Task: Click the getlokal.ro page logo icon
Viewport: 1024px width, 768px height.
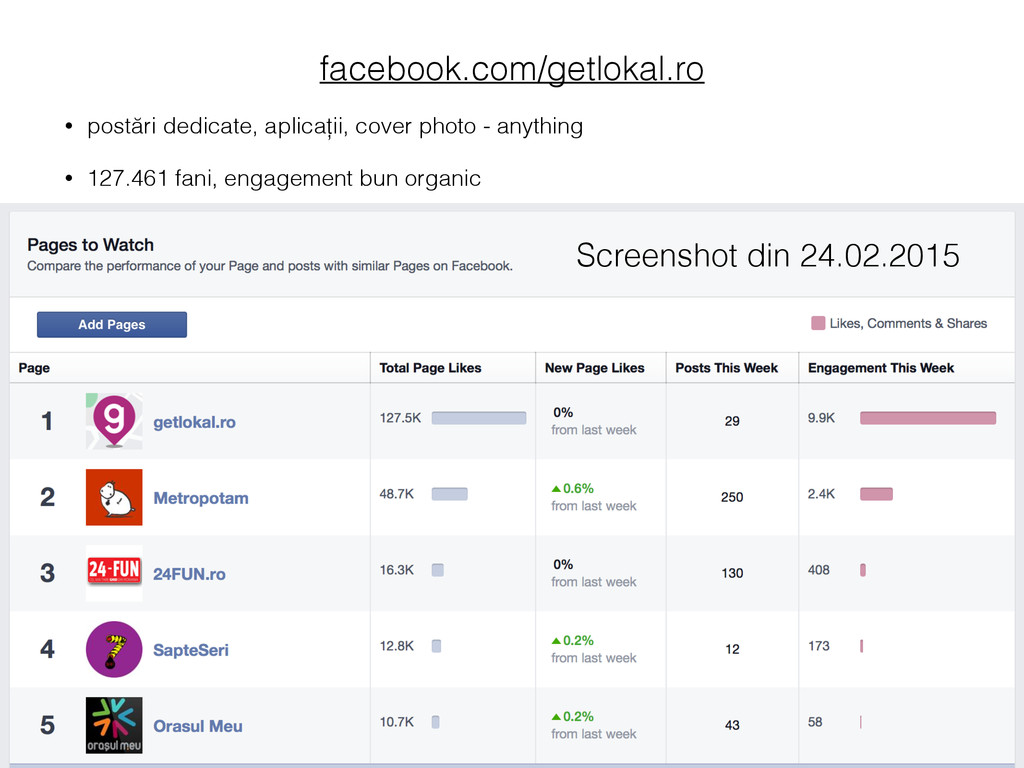Action: pos(114,421)
